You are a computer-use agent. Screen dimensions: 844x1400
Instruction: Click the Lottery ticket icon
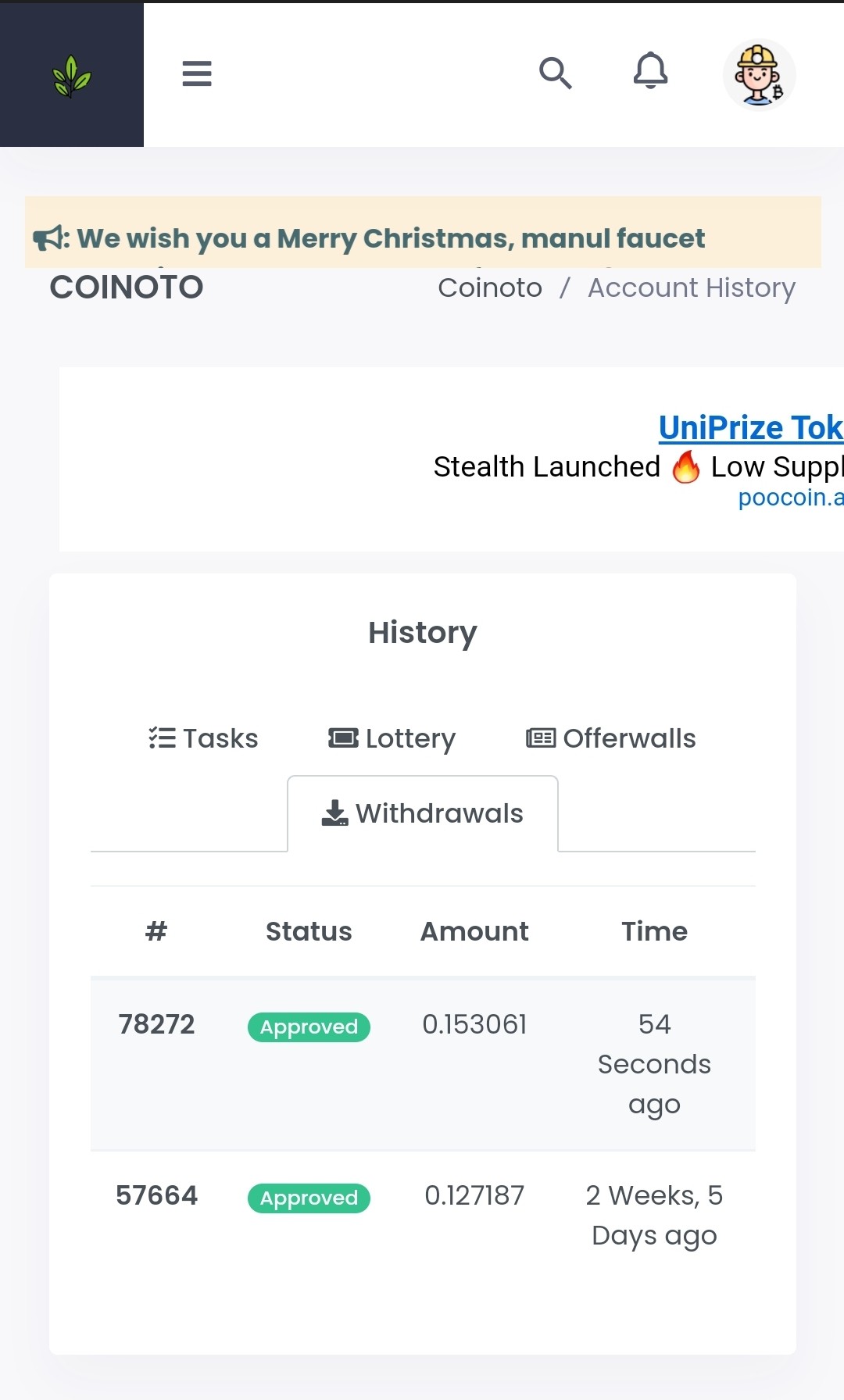click(x=343, y=738)
